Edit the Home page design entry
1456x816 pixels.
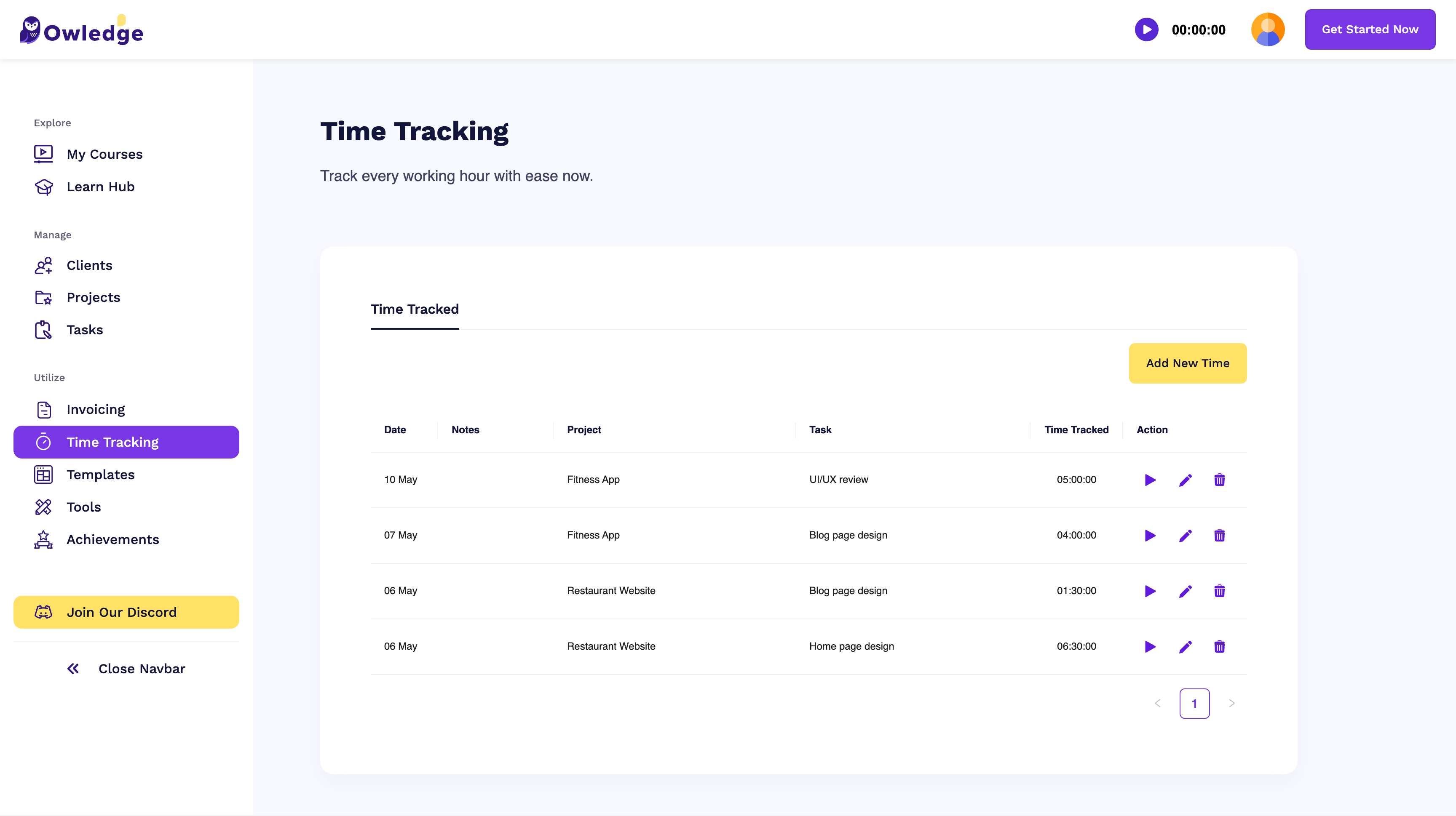[1185, 647]
